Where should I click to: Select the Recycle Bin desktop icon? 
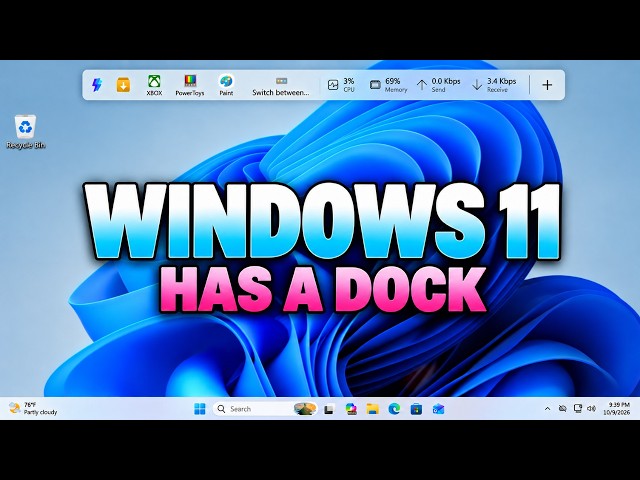tap(26, 131)
